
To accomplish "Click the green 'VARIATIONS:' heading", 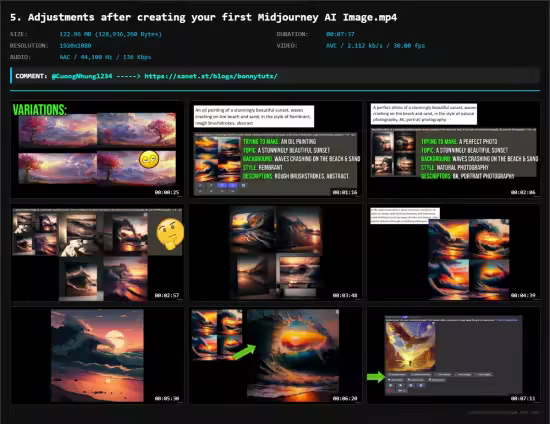I will coord(39,110).
